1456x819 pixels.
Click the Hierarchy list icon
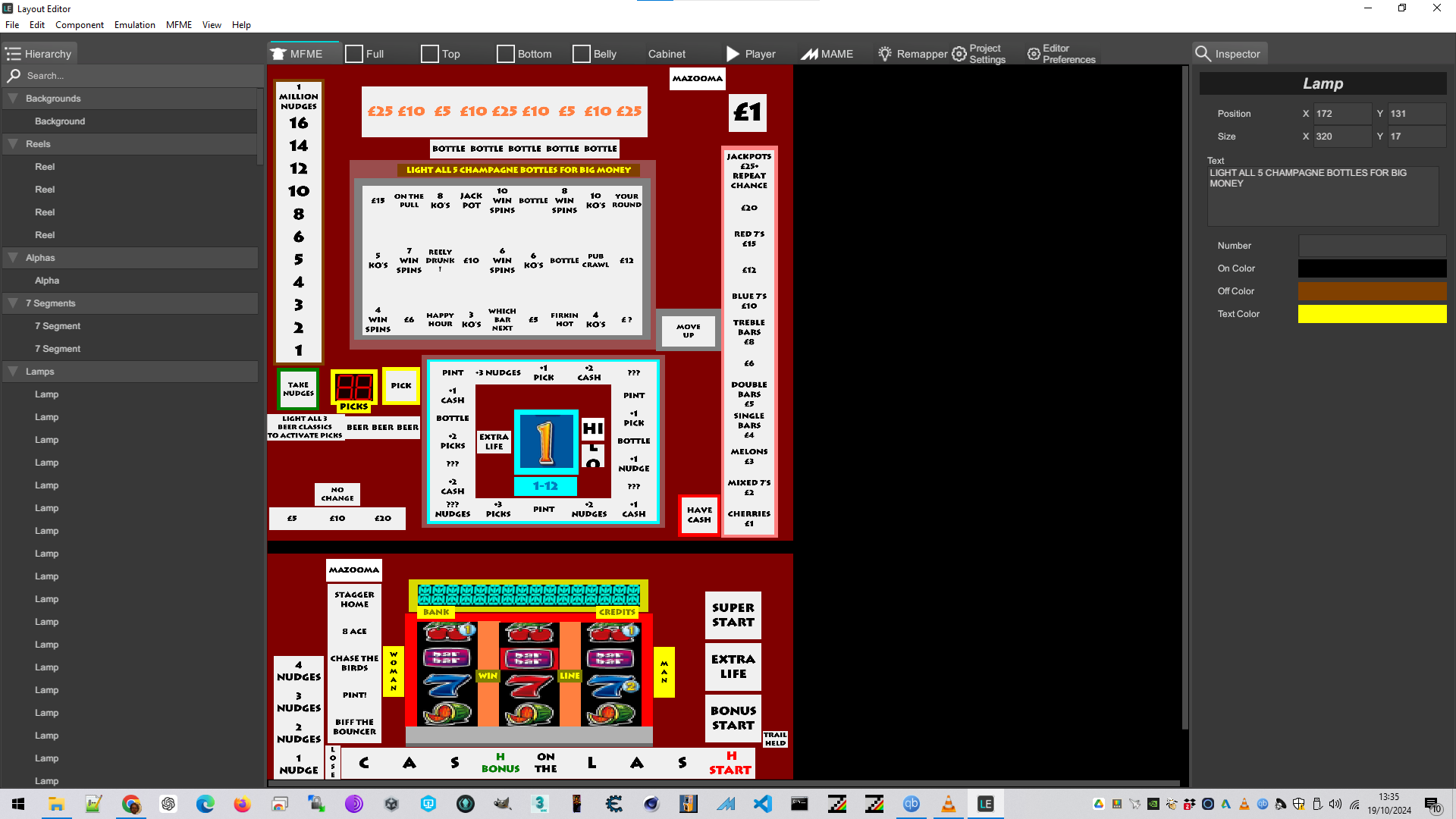click(13, 54)
